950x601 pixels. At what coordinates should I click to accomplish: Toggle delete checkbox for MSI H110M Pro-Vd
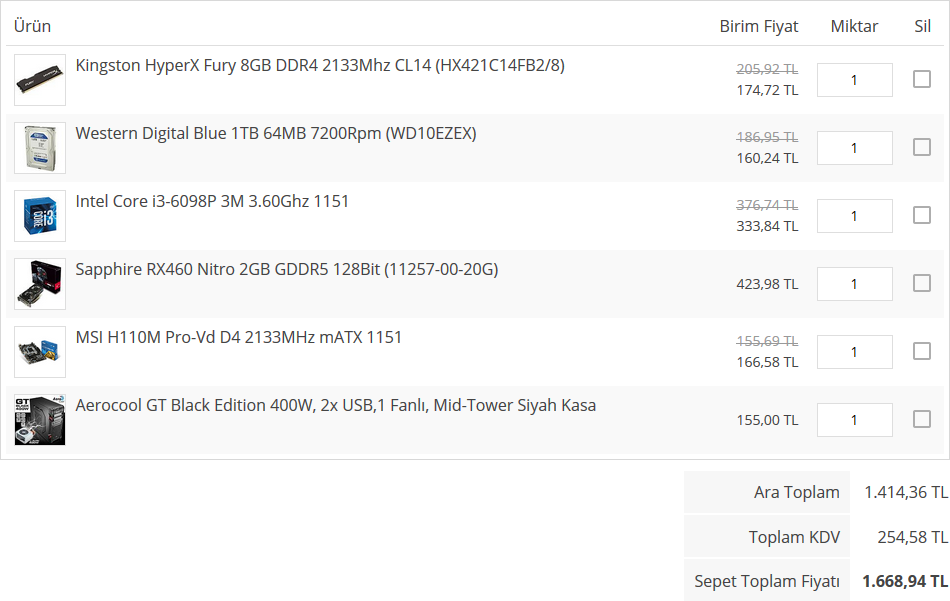[922, 351]
